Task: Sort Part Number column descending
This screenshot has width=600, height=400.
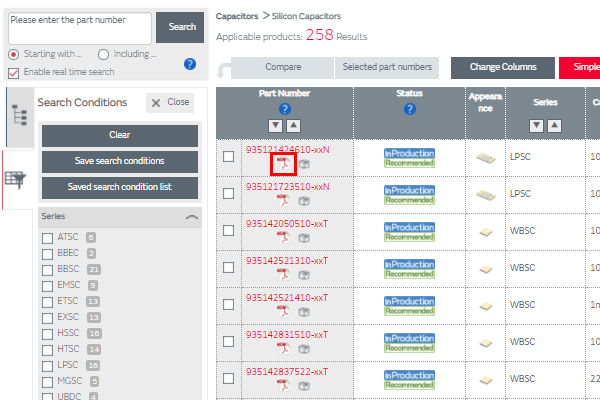Action: point(277,125)
